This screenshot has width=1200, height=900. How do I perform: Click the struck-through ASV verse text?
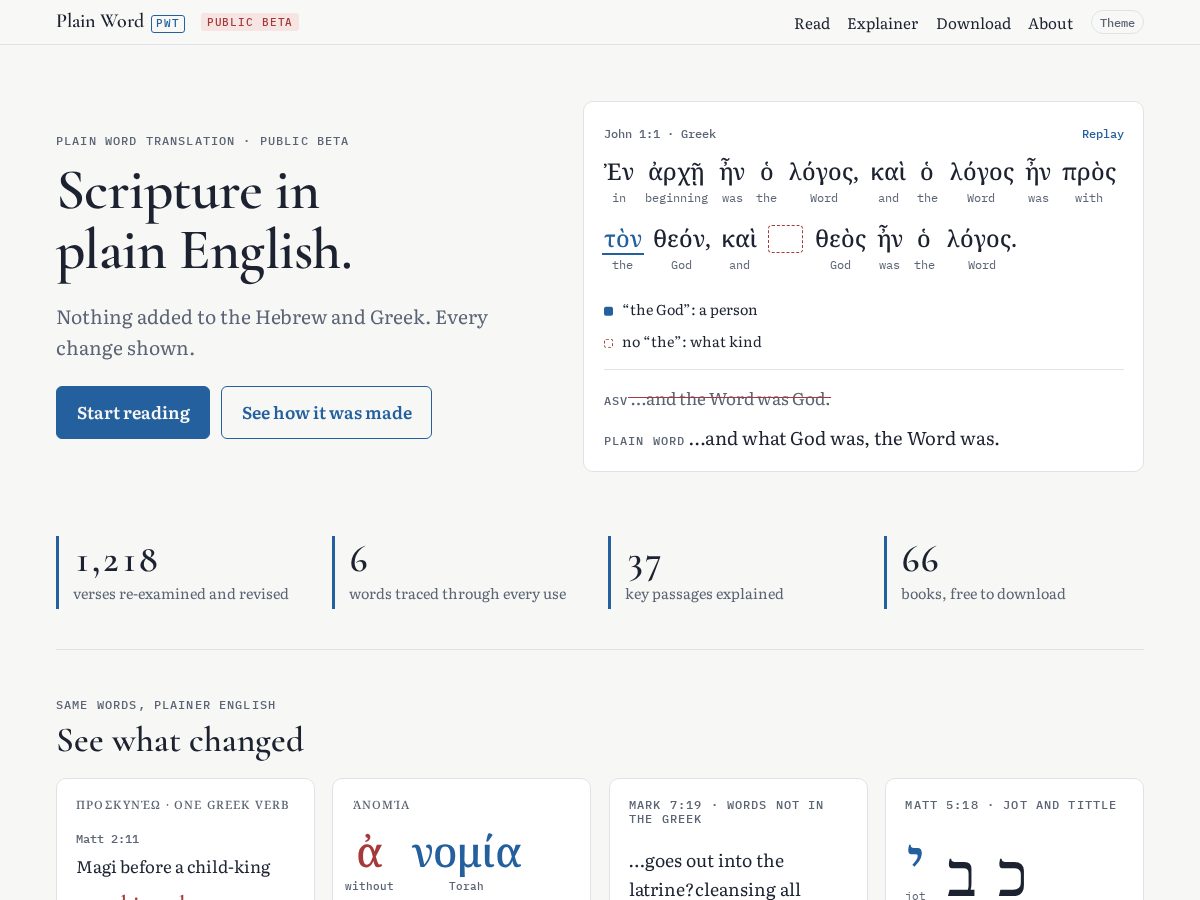(730, 399)
